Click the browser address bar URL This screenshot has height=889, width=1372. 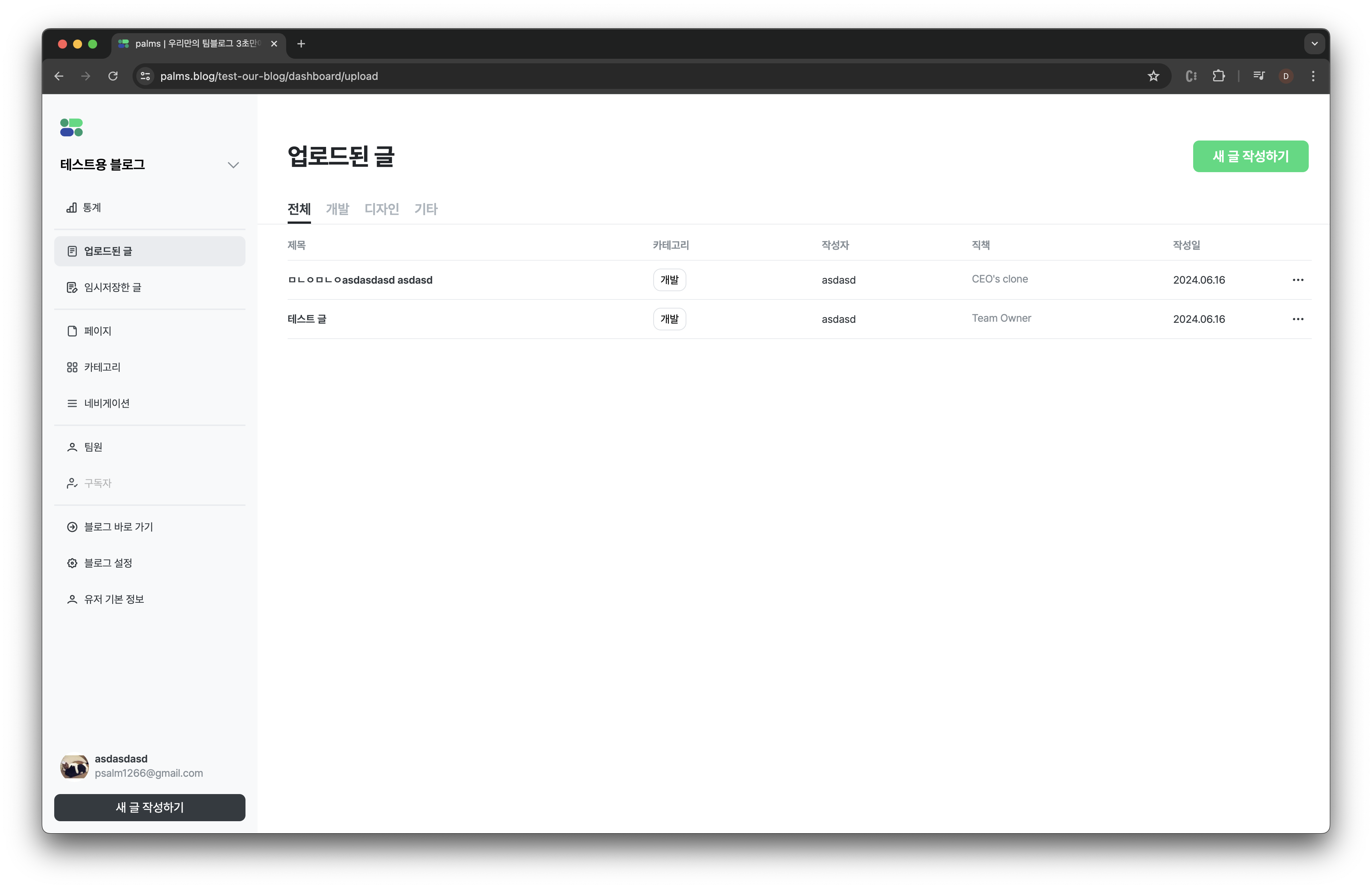[269, 76]
